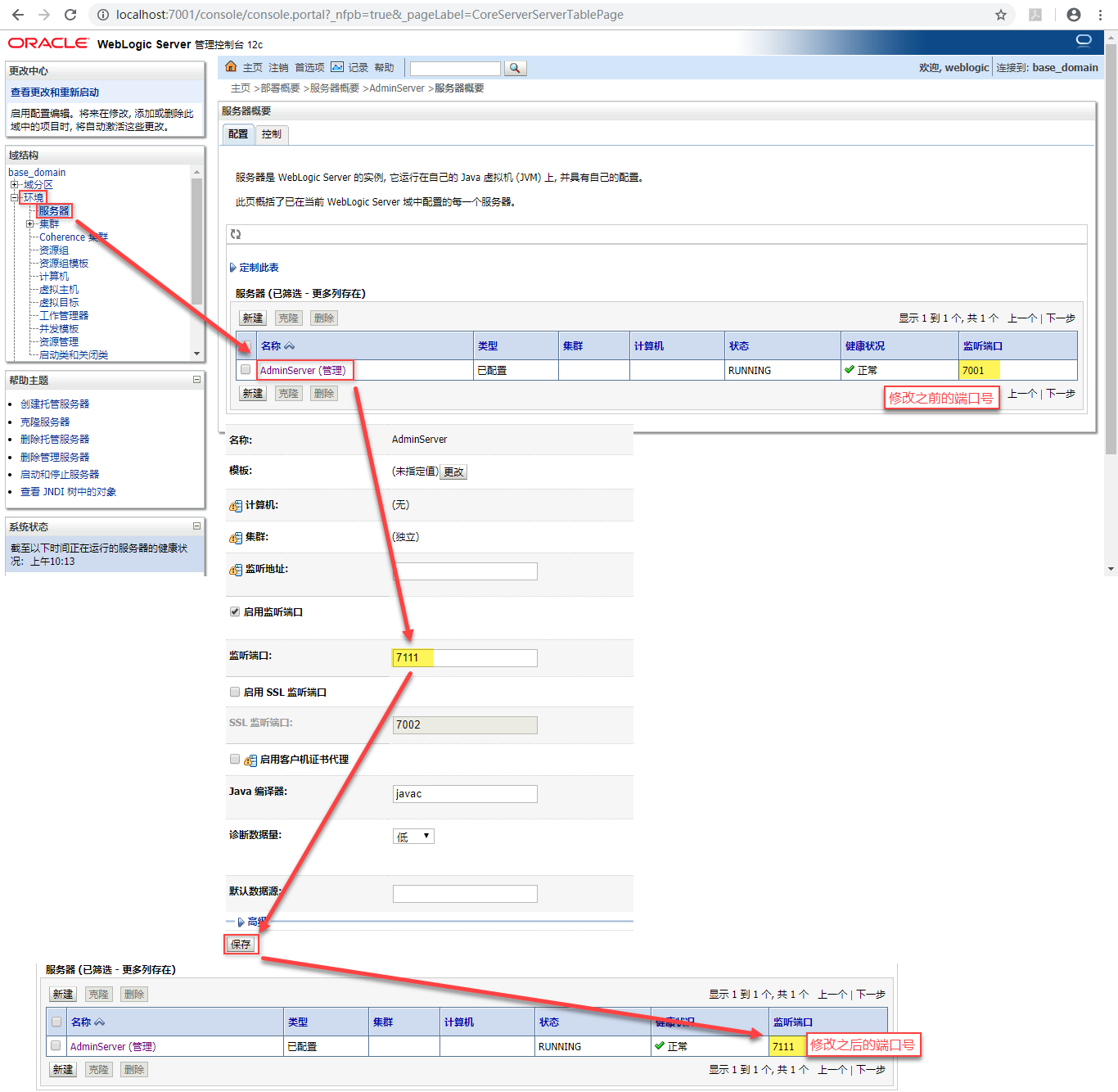Expand the 定制此表 section
1118x1092 pixels.
tap(233, 268)
